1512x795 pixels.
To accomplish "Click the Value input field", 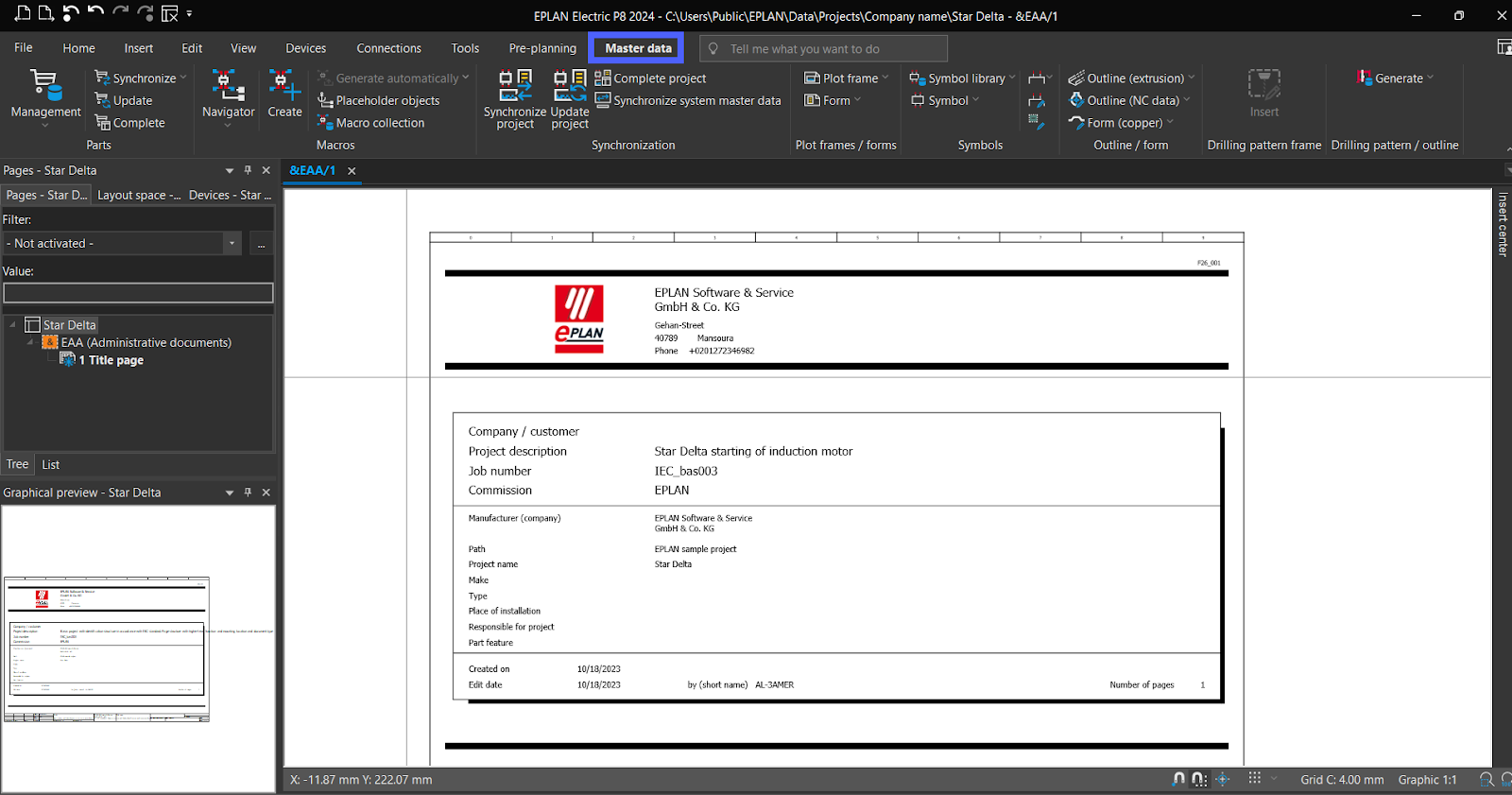I will click(x=138, y=293).
